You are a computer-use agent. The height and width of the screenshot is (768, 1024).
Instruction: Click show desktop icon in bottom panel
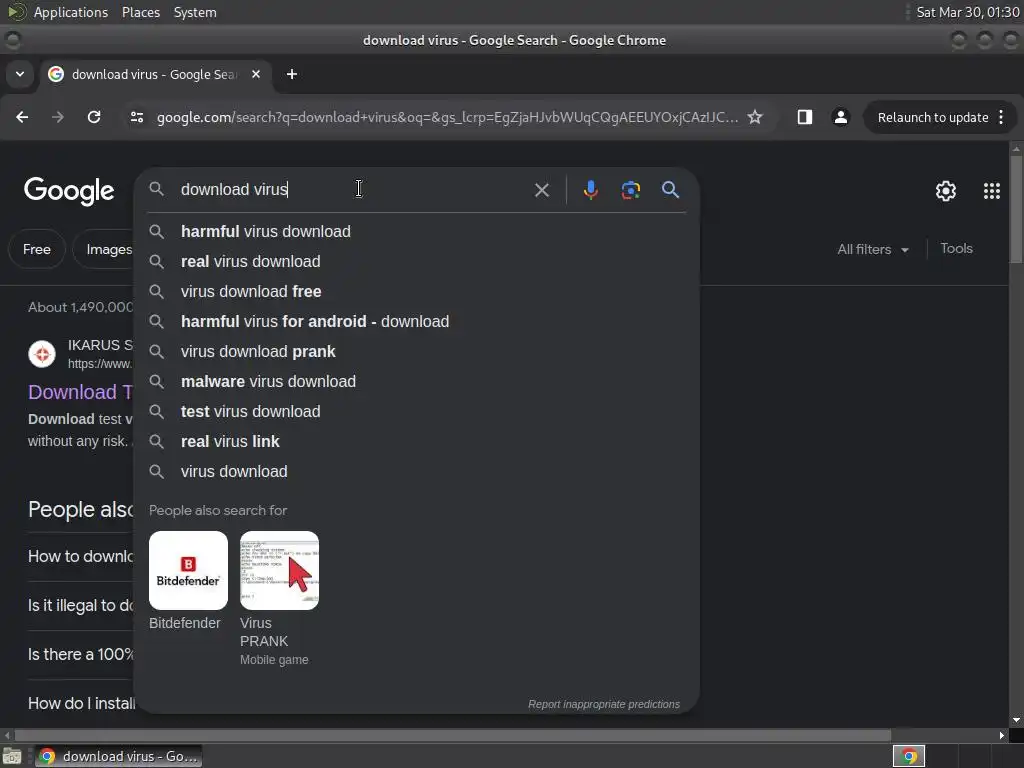(x=11, y=756)
